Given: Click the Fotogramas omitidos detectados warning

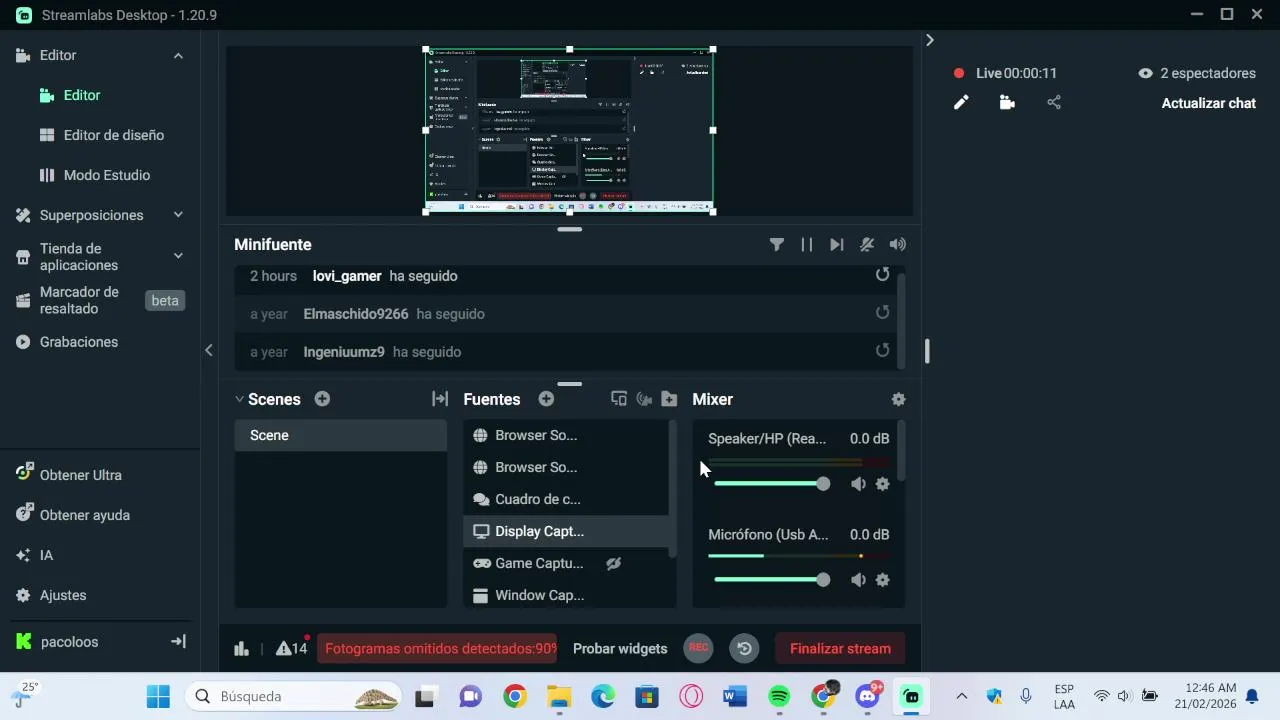Looking at the screenshot, I should [x=438, y=648].
